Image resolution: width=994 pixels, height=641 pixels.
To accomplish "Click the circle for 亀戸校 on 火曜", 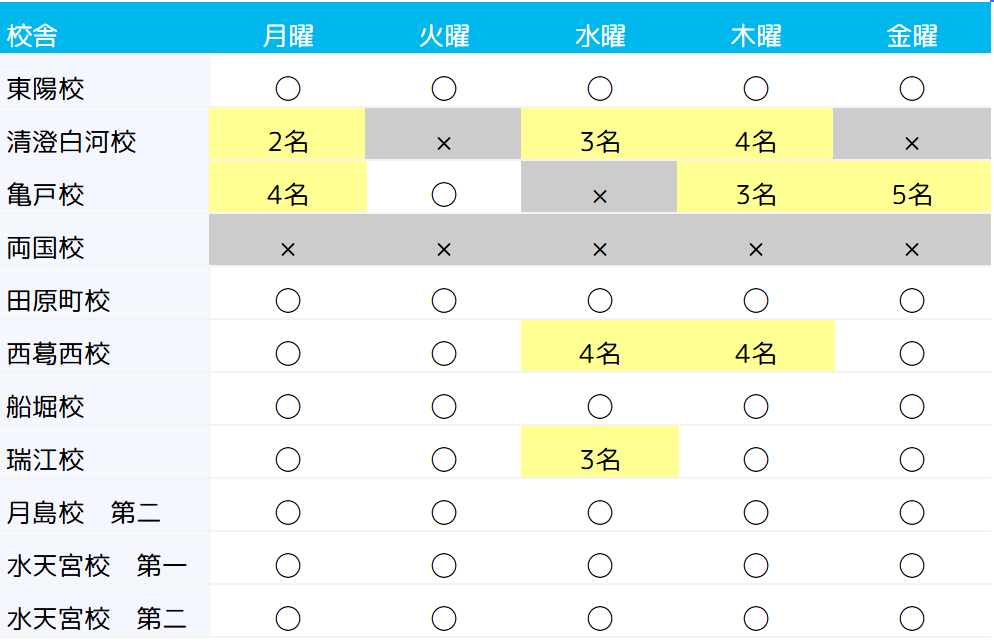I will coord(444,195).
